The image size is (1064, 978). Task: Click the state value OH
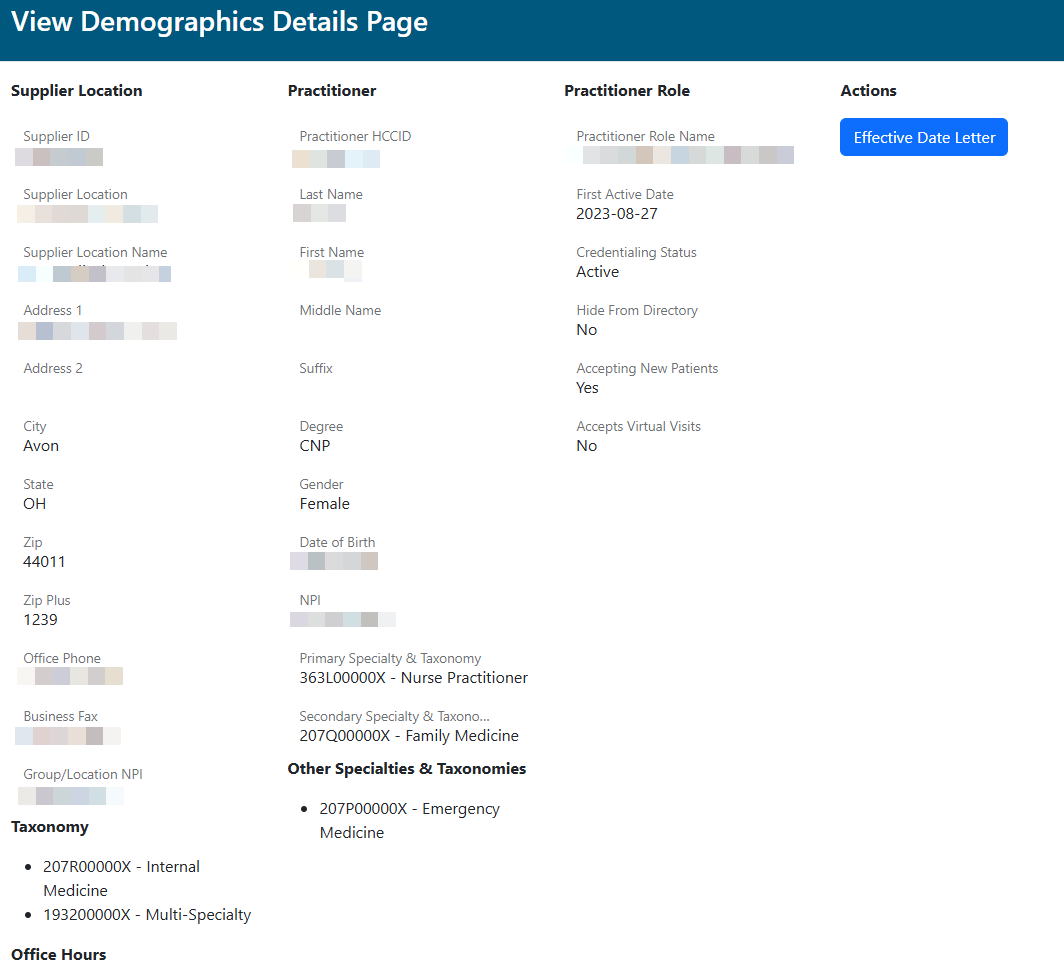click(x=35, y=504)
